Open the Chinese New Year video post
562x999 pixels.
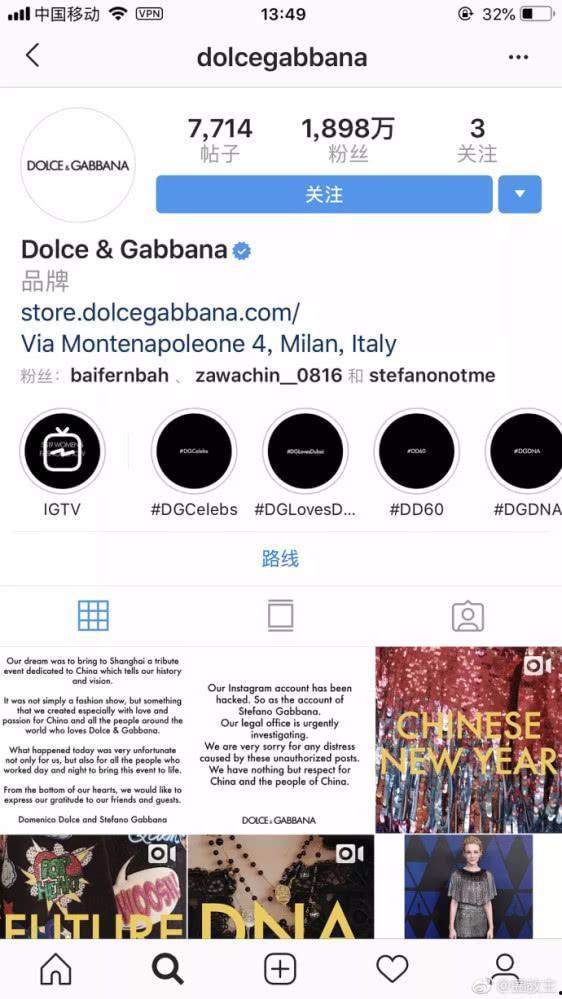pyautogui.click(x=468, y=740)
